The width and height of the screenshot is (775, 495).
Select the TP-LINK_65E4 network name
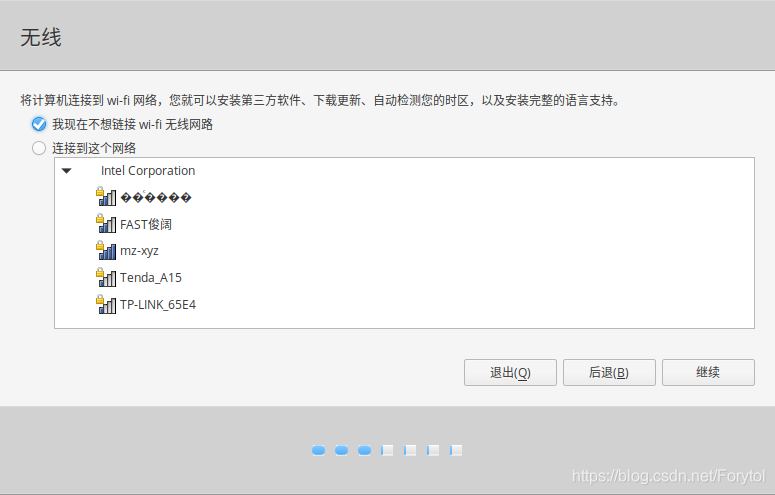pyautogui.click(x=158, y=305)
